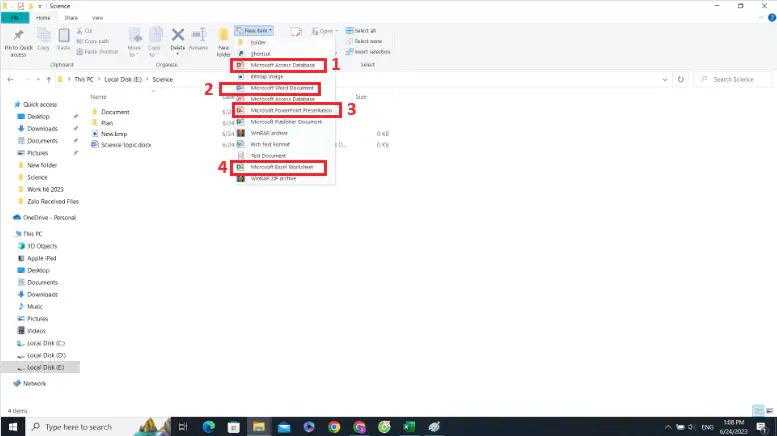Click the Properties checkmark icon in the ribbon

click(x=296, y=33)
